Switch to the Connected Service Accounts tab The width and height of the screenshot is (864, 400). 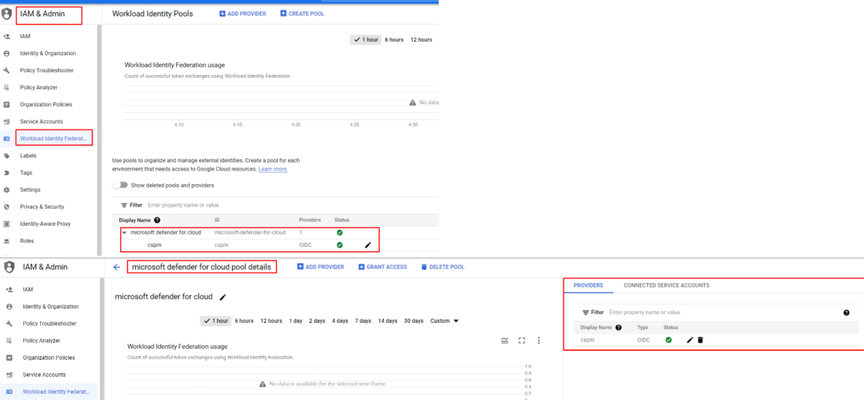(x=666, y=285)
